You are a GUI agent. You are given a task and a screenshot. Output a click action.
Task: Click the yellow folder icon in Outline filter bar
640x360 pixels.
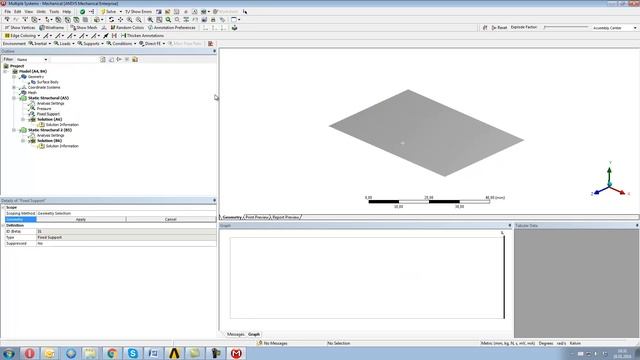point(135,60)
